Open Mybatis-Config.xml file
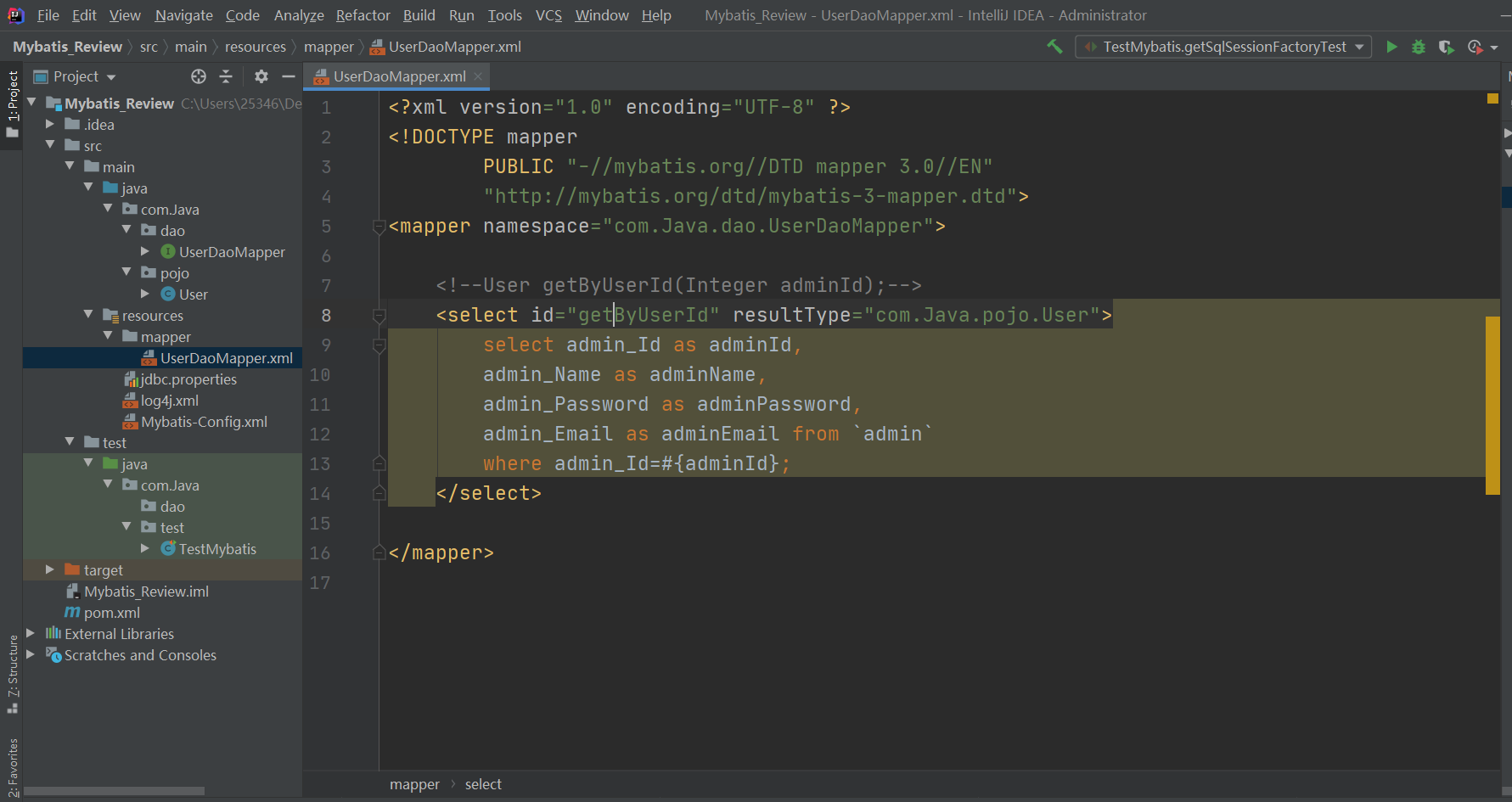The height and width of the screenshot is (802, 1512). (204, 422)
